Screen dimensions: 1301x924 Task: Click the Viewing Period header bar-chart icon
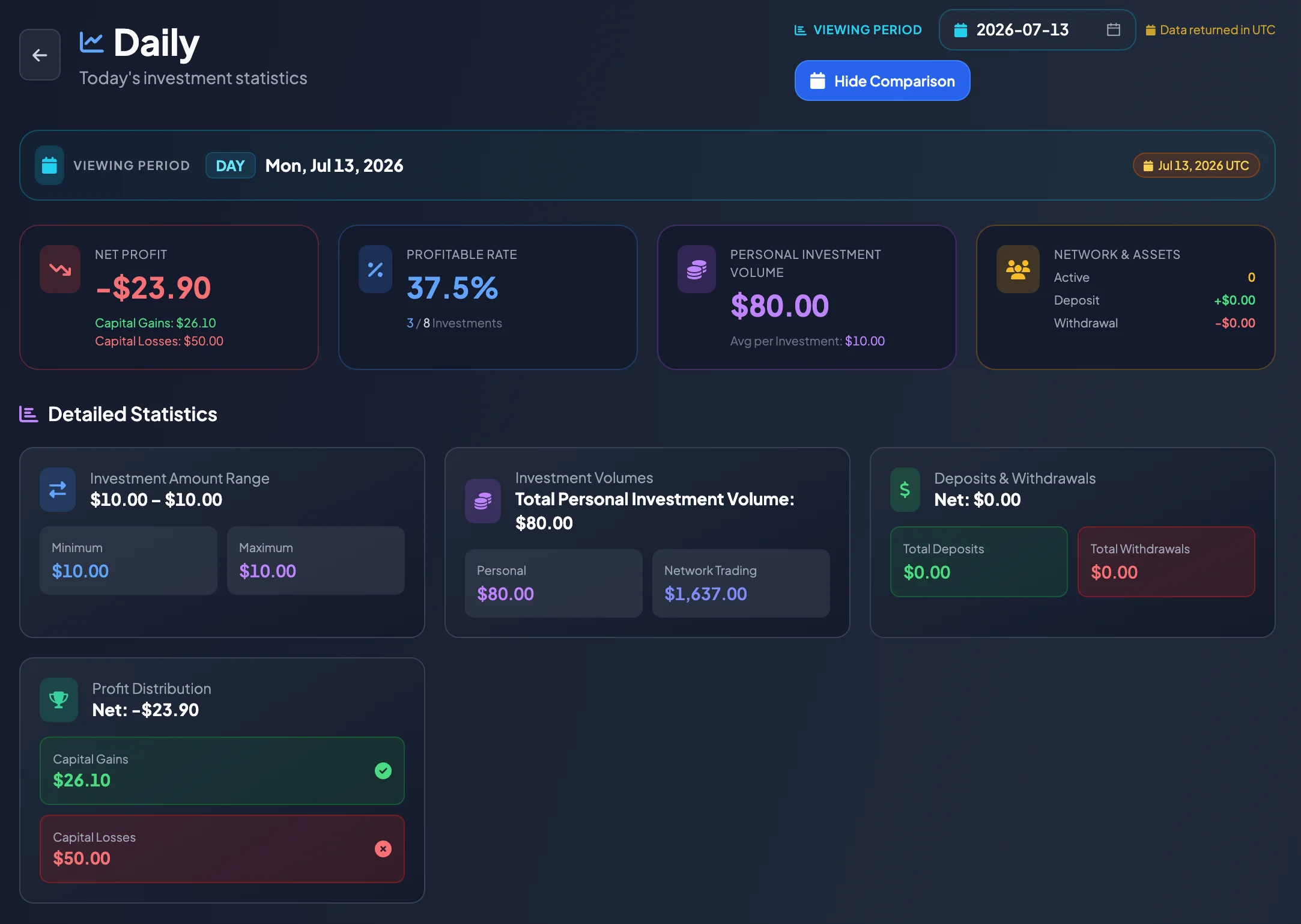800,30
